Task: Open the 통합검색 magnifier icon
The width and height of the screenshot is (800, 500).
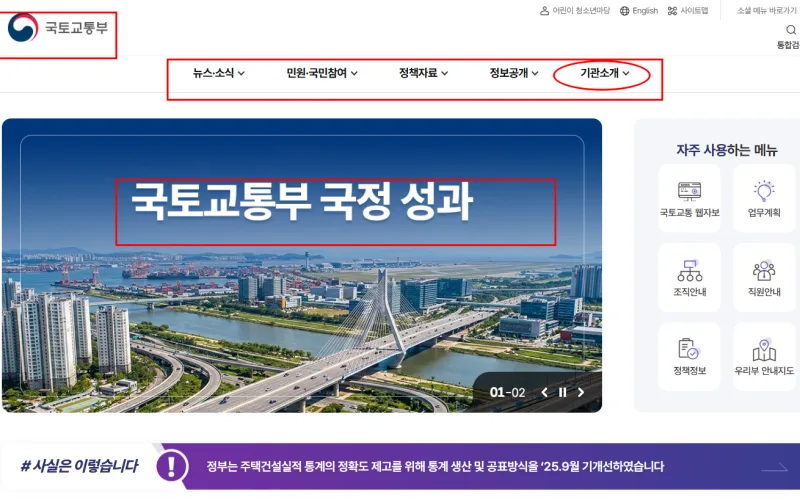Action: (791, 30)
